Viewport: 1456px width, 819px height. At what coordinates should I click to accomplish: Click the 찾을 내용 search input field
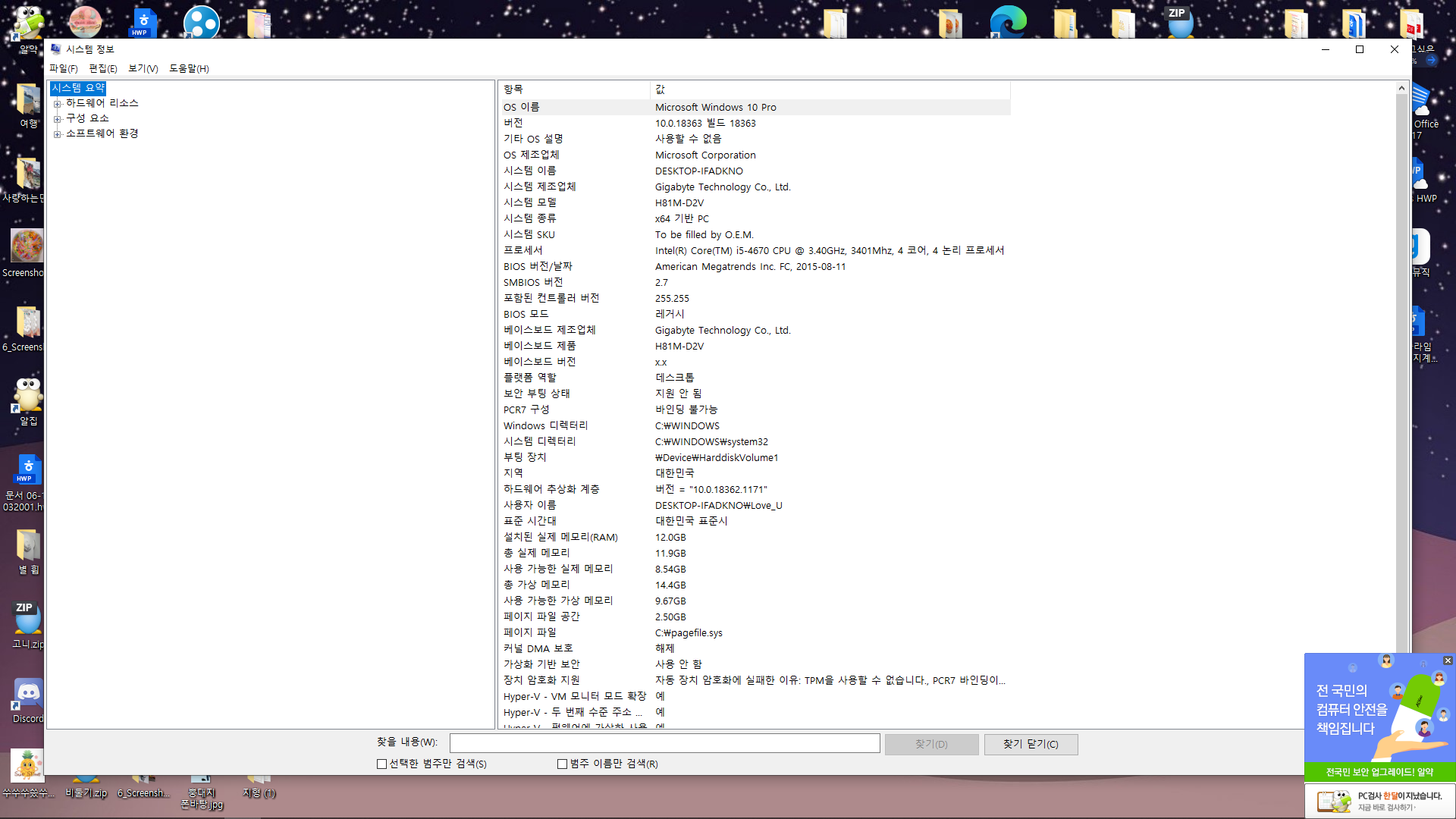click(664, 743)
